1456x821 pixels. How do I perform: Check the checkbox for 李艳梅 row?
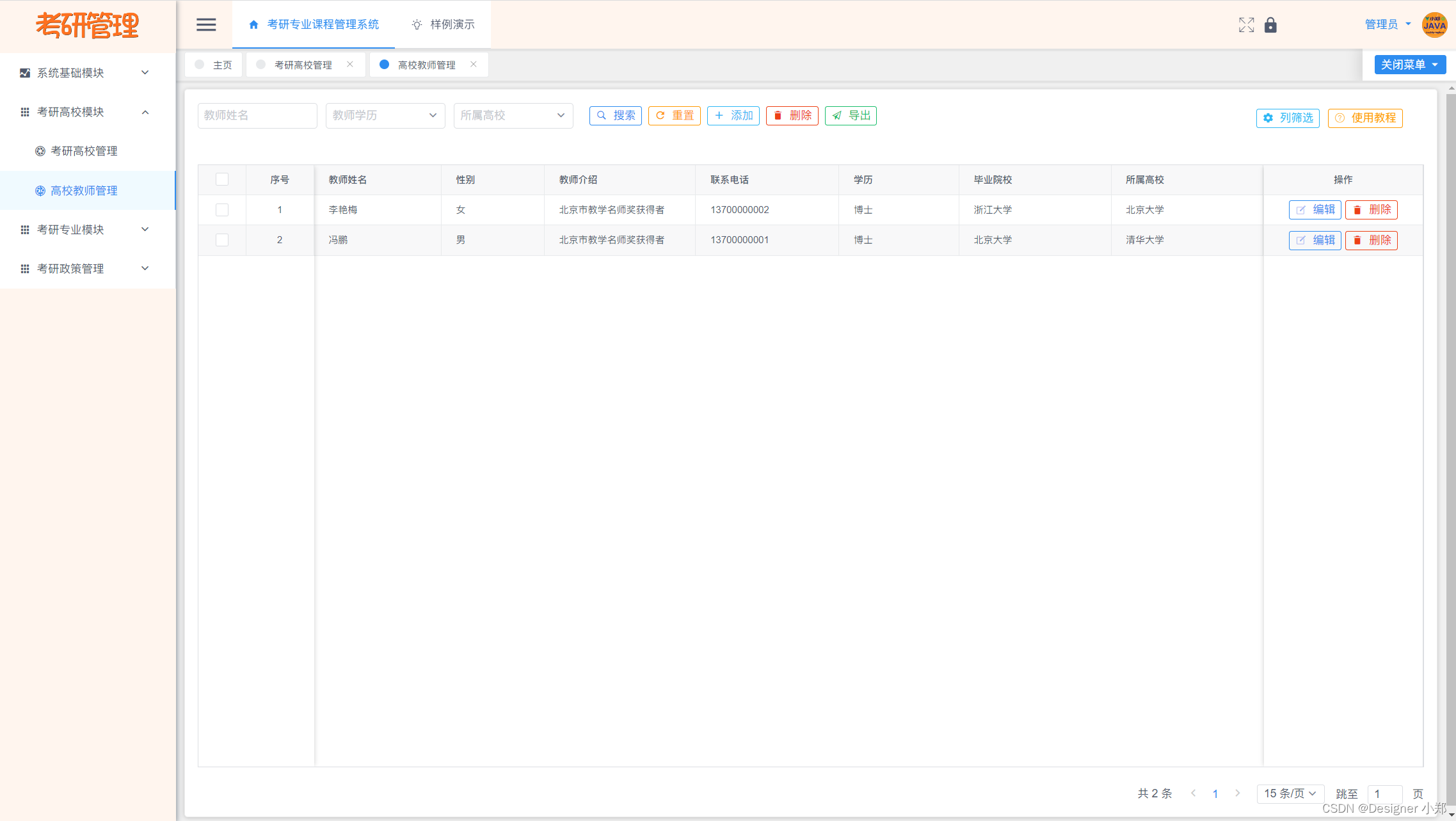click(222, 210)
